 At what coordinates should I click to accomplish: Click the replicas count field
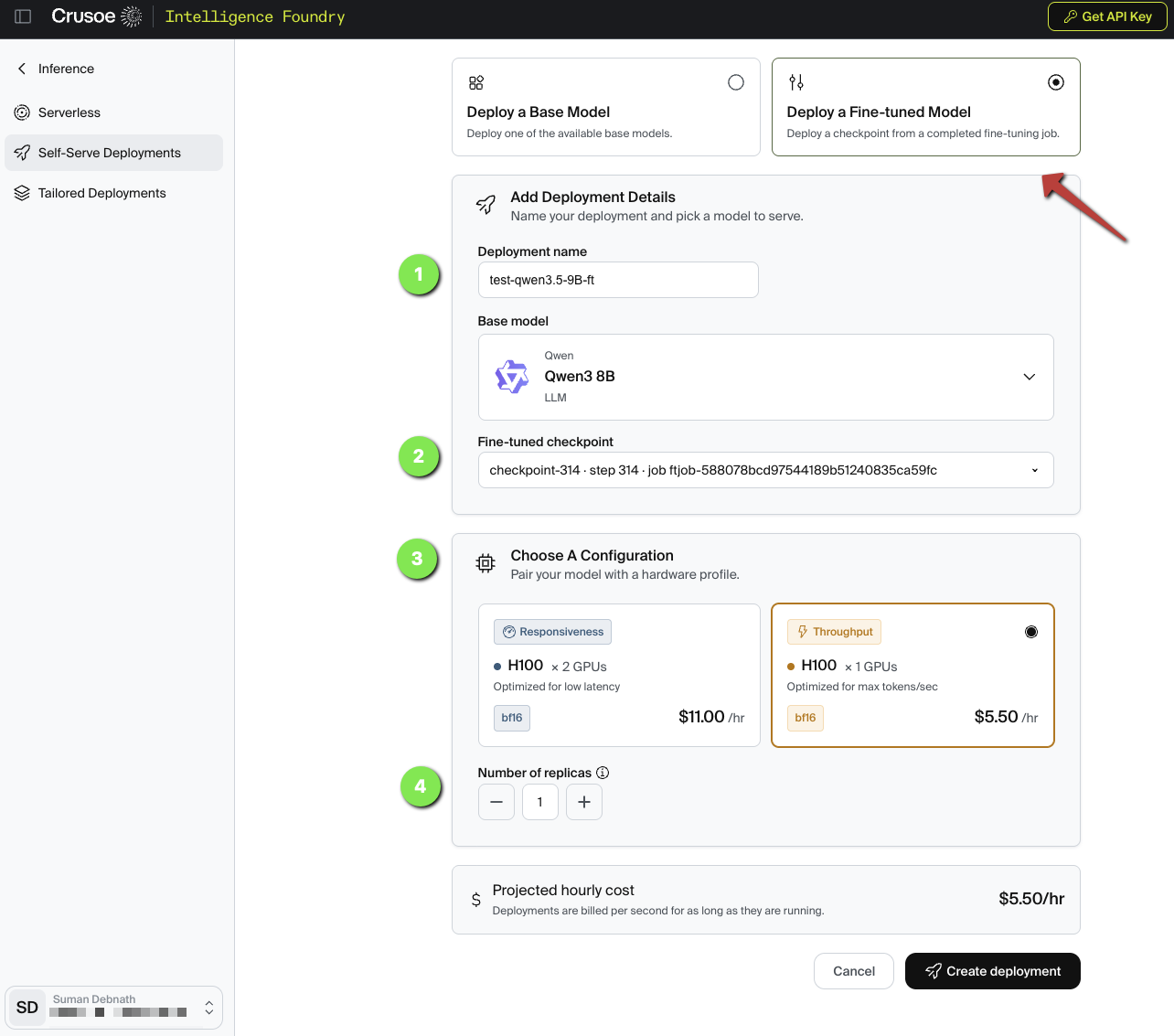point(540,802)
